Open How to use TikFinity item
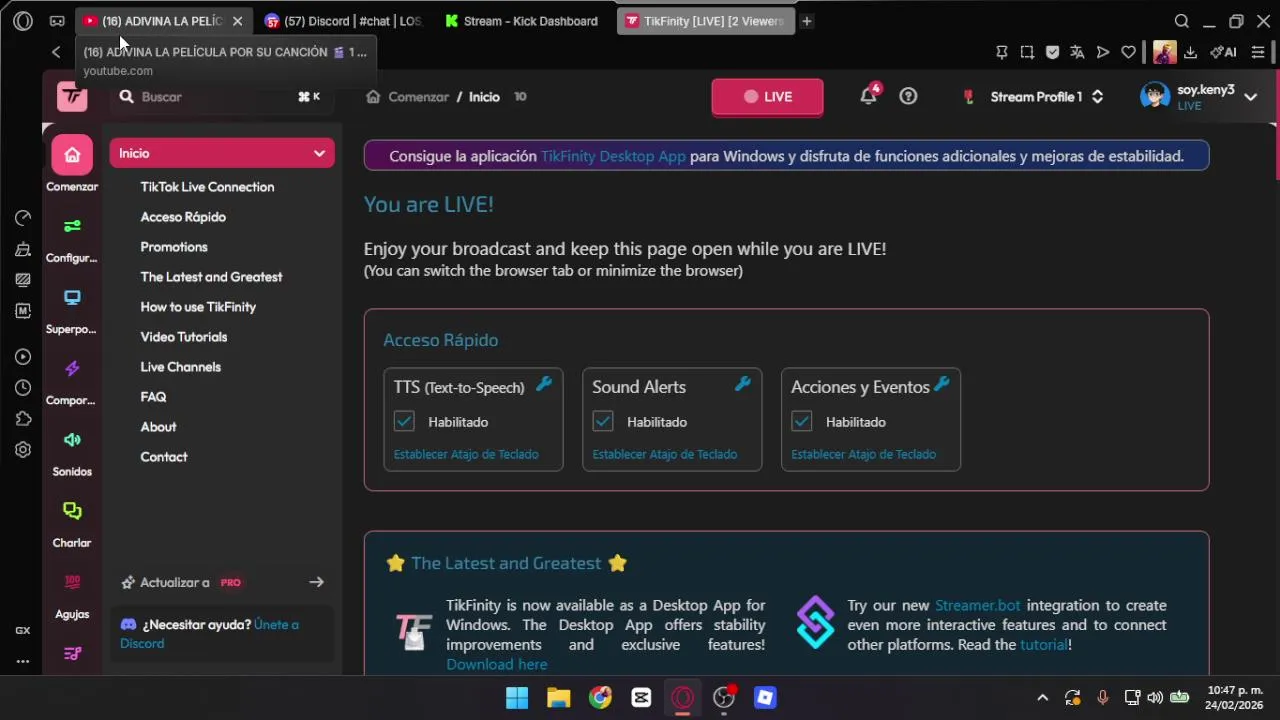Image resolution: width=1280 pixels, height=720 pixels. click(198, 307)
